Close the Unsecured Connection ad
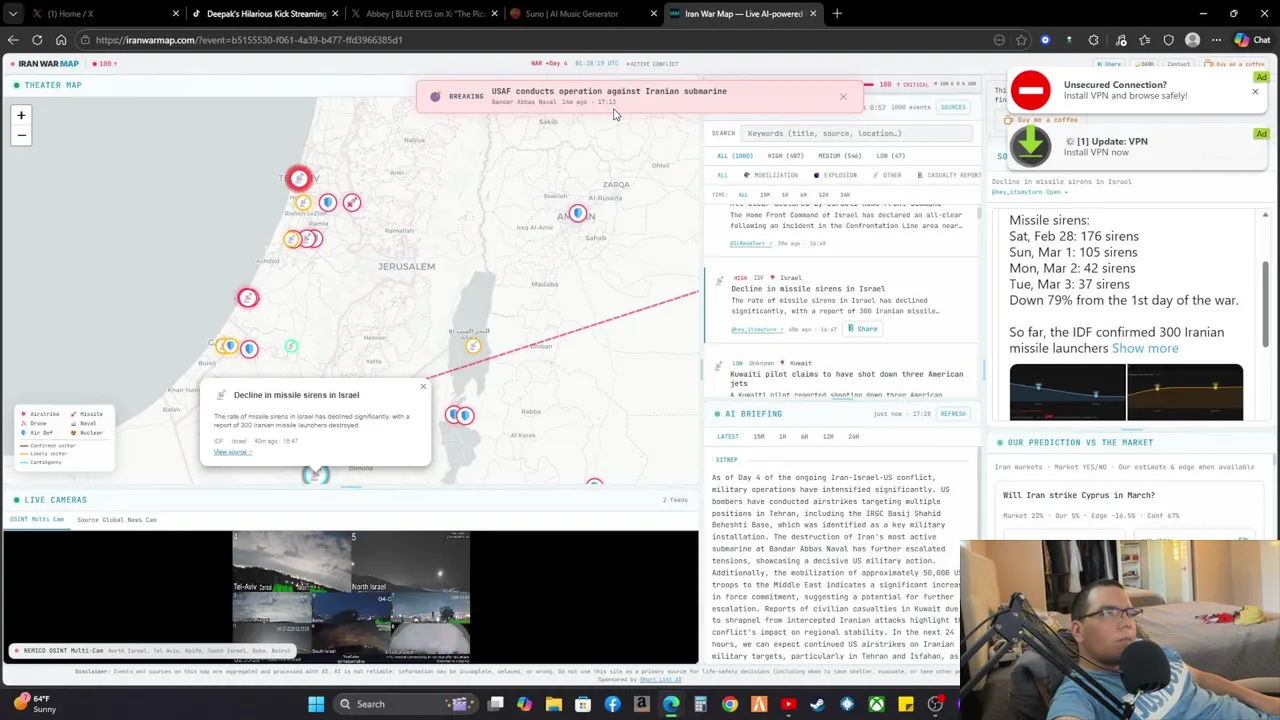1280x720 pixels. point(1255,92)
